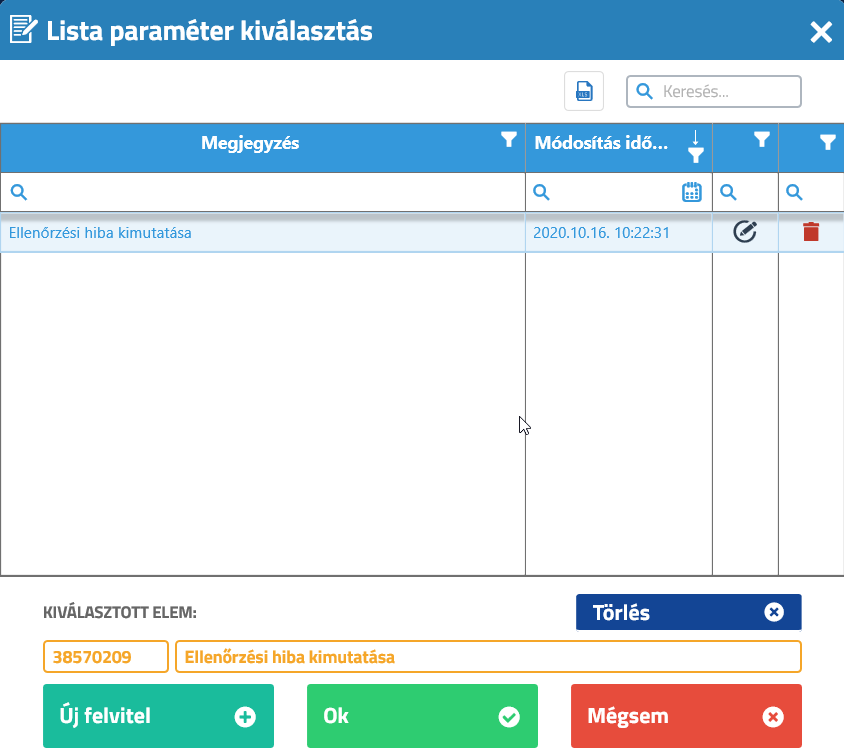The height and width of the screenshot is (752, 844).
Task: Open filter funnel in Módosítás idő column
Action: (695, 155)
